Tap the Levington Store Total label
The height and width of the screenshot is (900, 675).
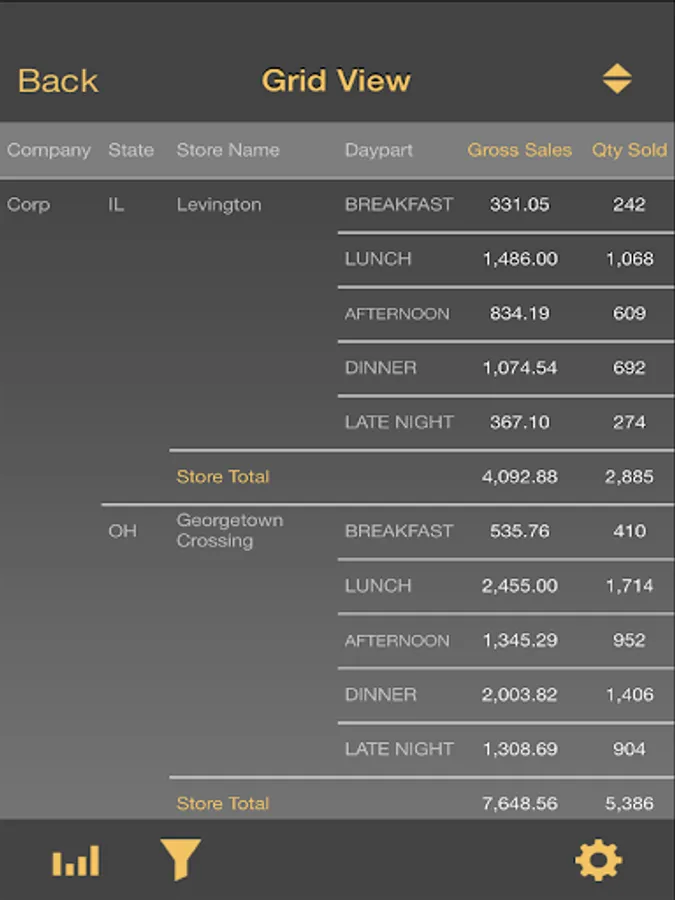(223, 477)
